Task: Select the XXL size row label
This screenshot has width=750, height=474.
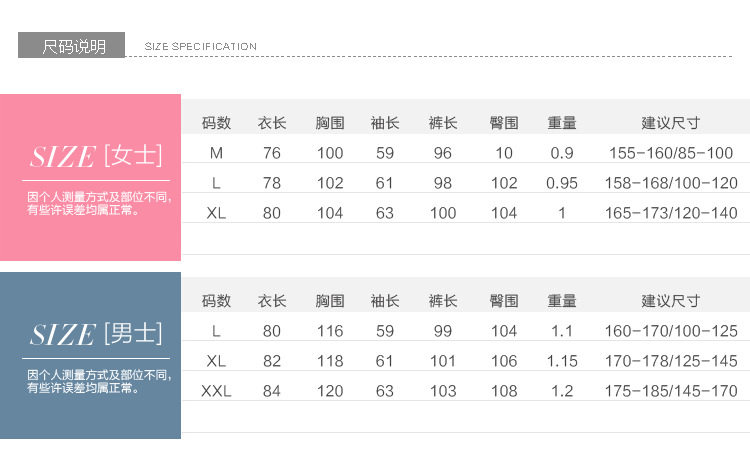Action: pyautogui.click(x=216, y=391)
